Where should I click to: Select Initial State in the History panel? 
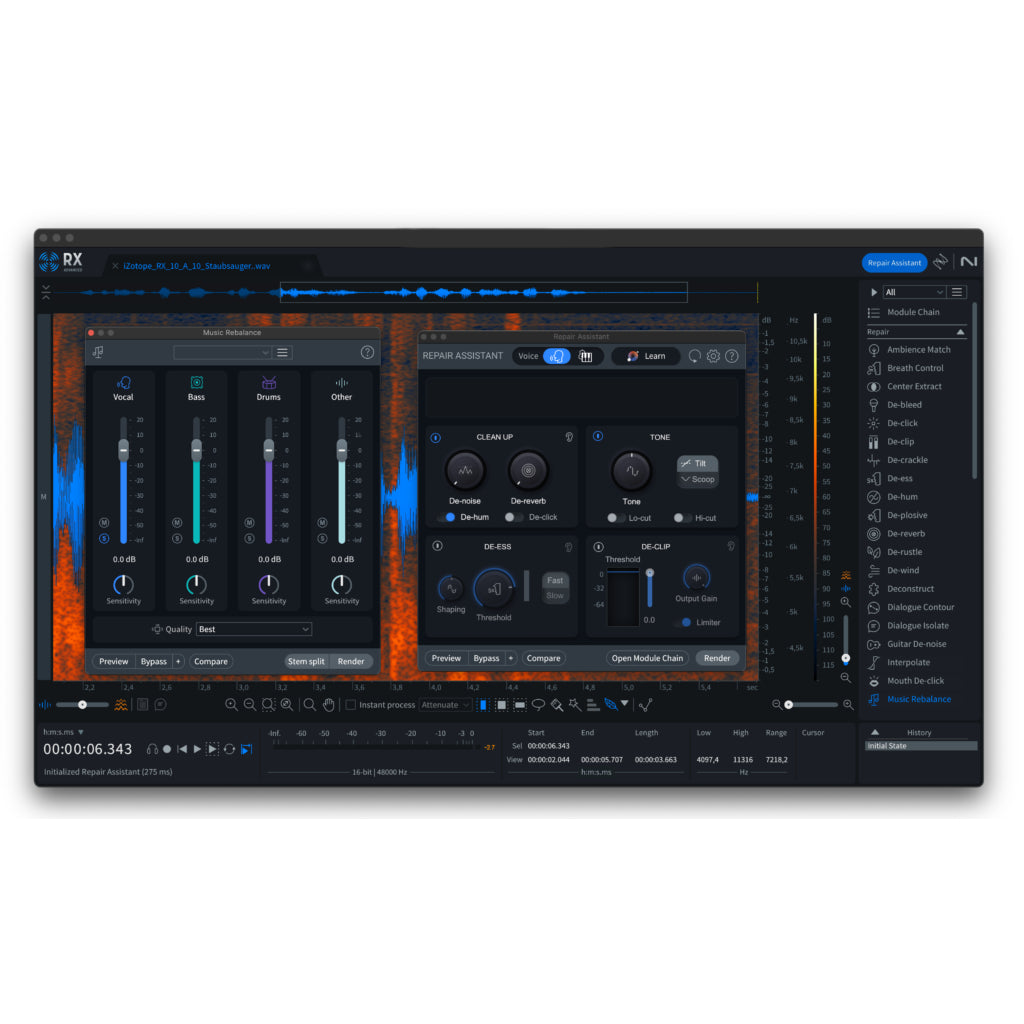coord(919,744)
